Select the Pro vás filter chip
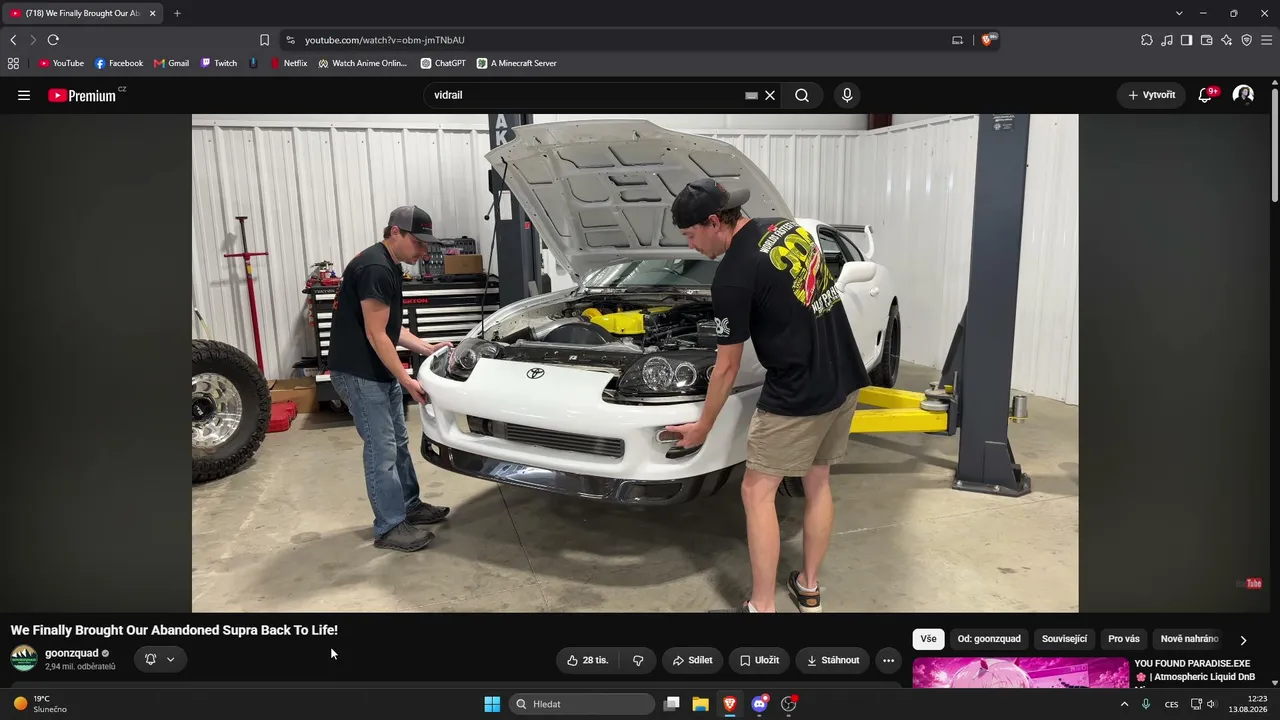 (x=1124, y=639)
